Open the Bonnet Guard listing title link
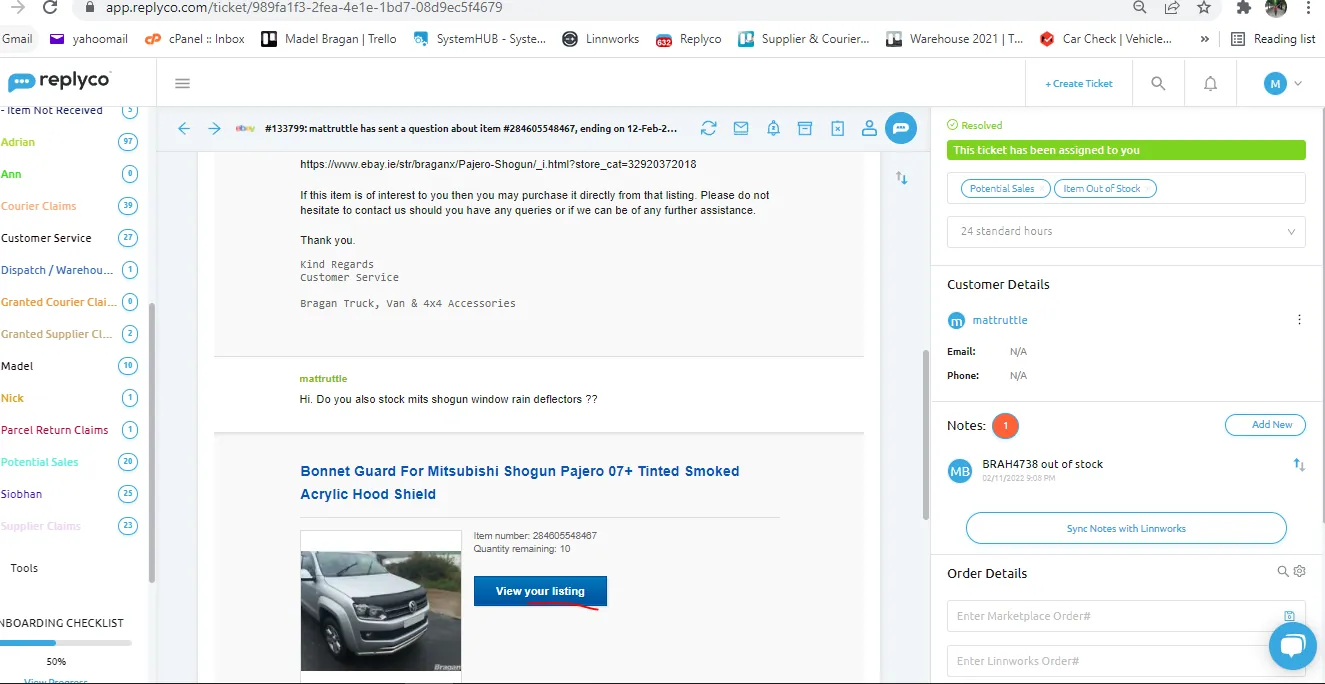This screenshot has height=684, width=1325. click(x=520, y=482)
